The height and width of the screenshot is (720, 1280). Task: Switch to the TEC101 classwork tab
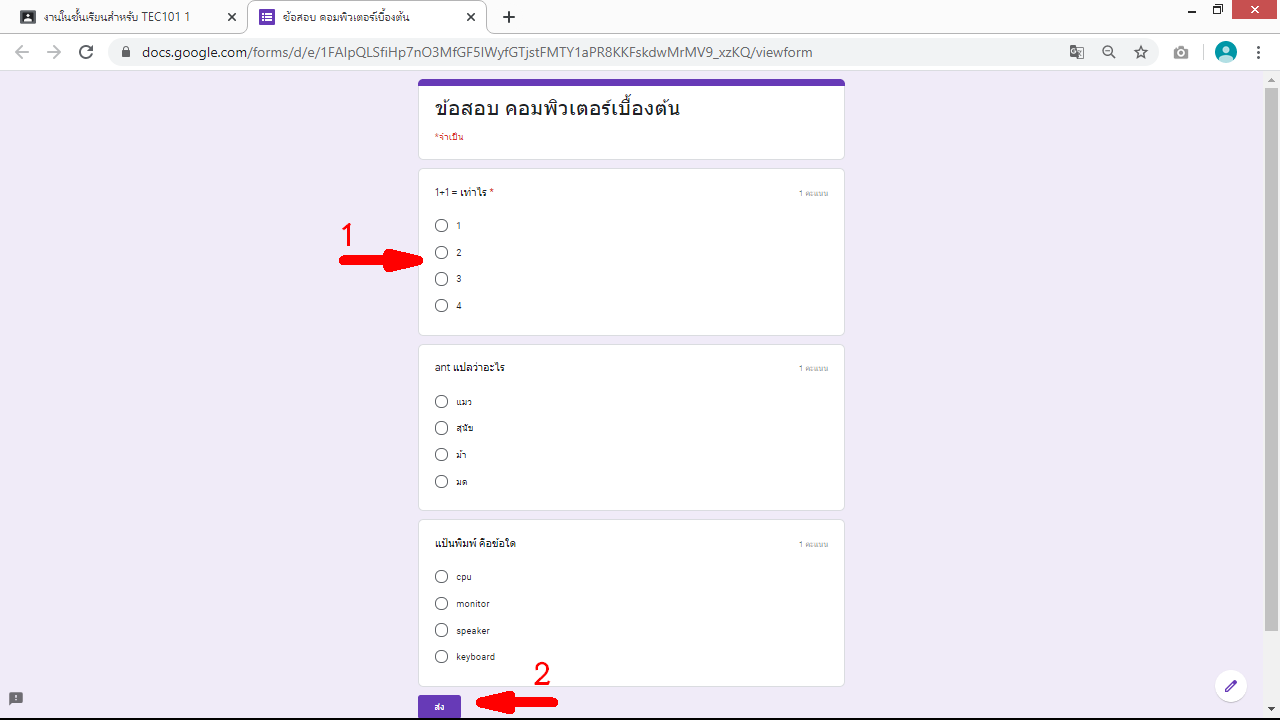[x=120, y=17]
